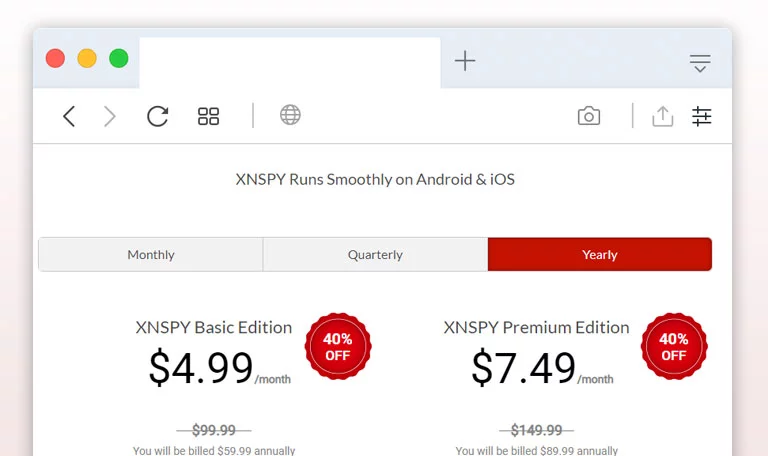Open the four-square tab grid view
The image size is (768, 456).
pos(208,117)
